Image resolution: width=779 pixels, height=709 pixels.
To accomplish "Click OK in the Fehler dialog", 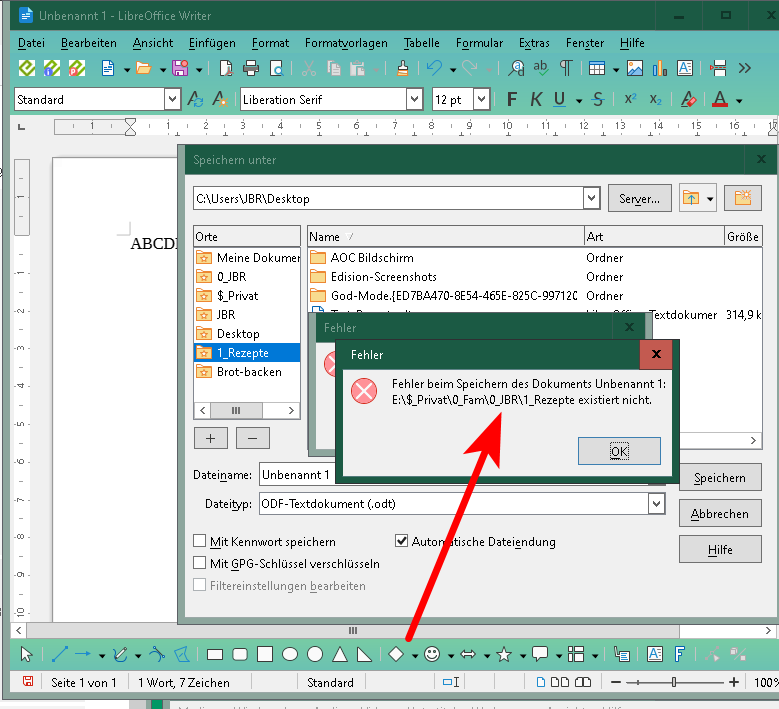I will 619,451.
